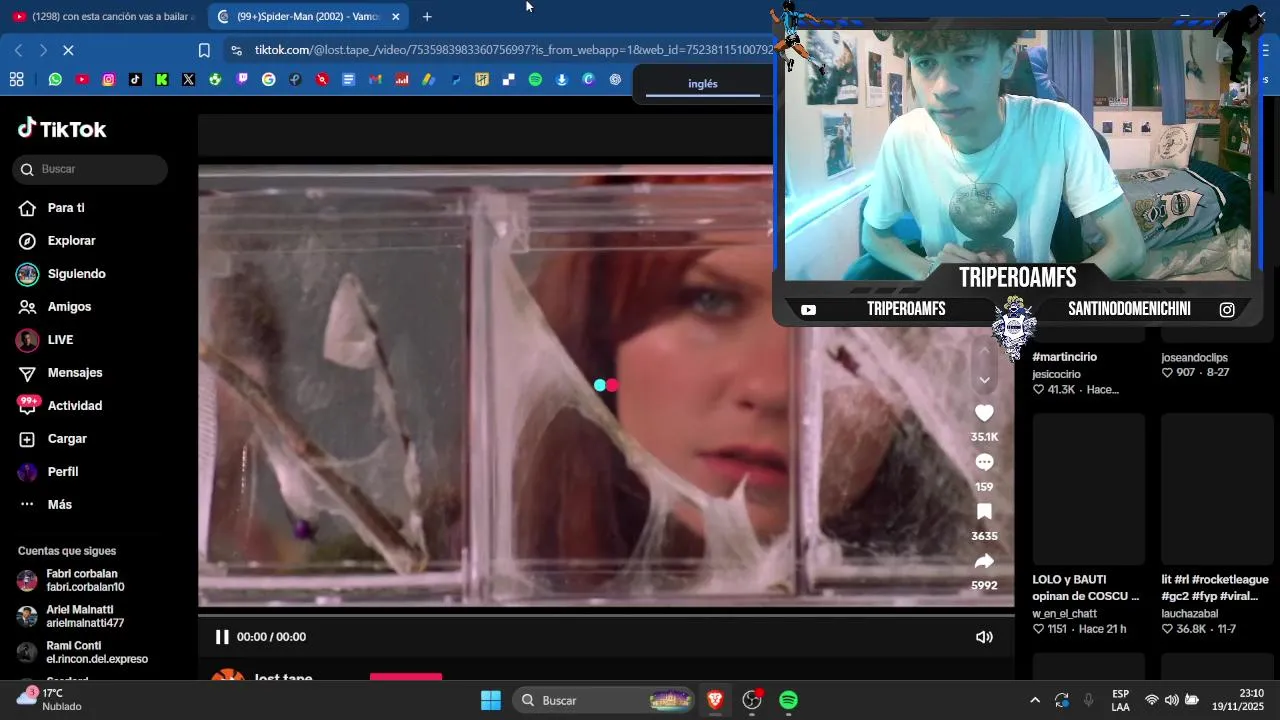Toggle video mute with speaker icon

click(984, 637)
